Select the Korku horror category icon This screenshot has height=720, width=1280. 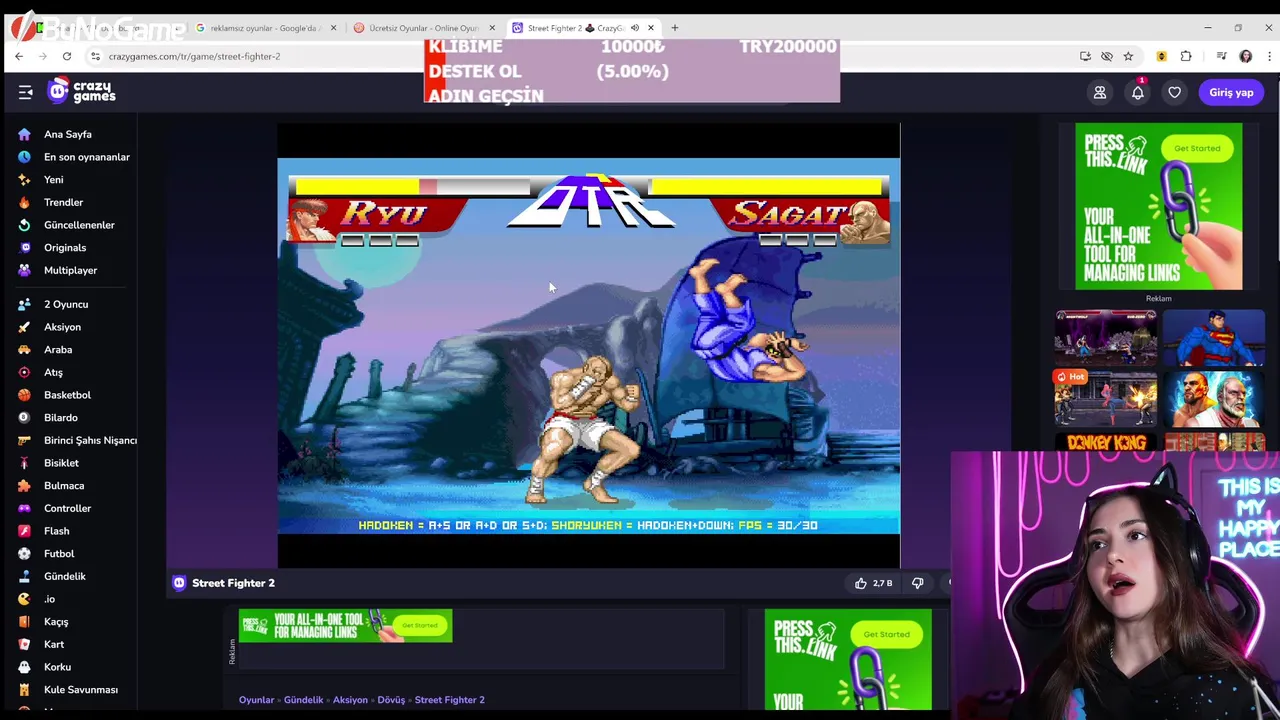pos(24,667)
